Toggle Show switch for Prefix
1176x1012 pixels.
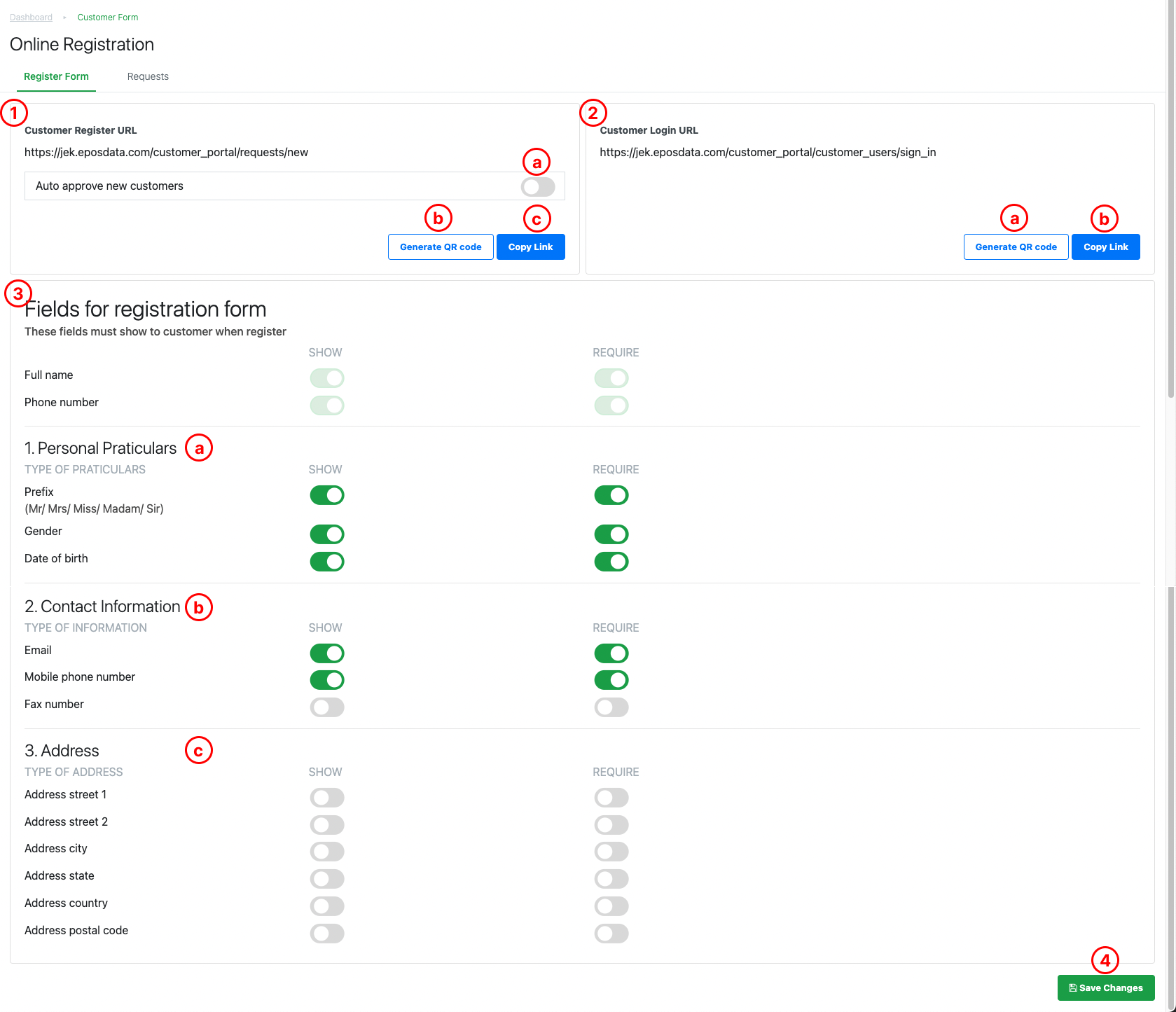click(327, 495)
